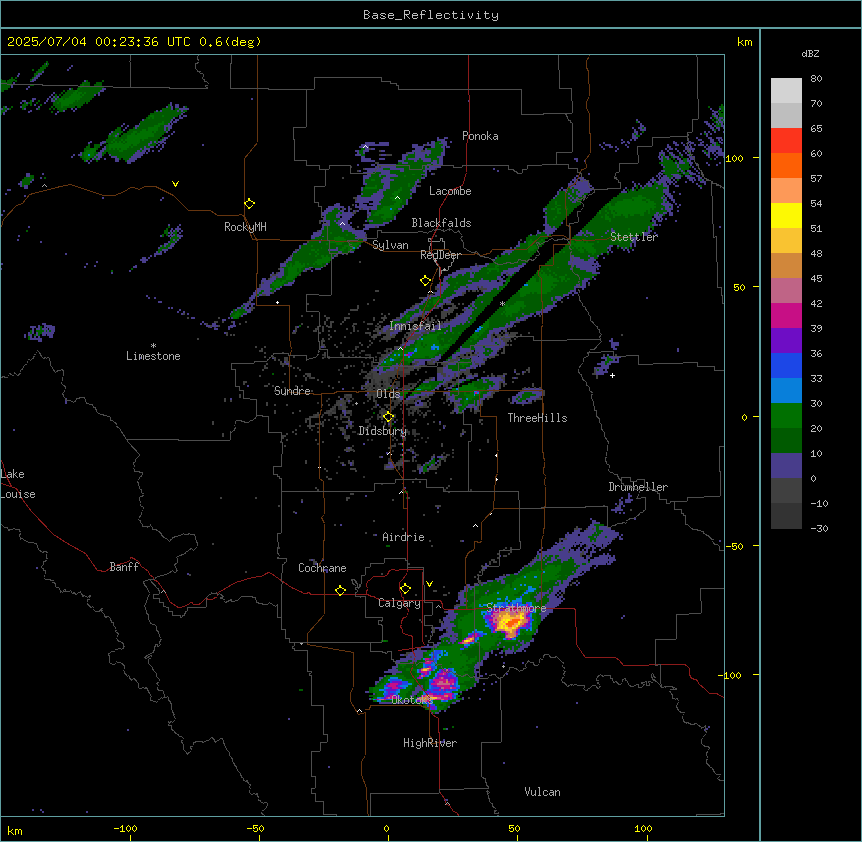The height and width of the screenshot is (842, 862).
Task: Click the Stettler city label
Action: 634,237
